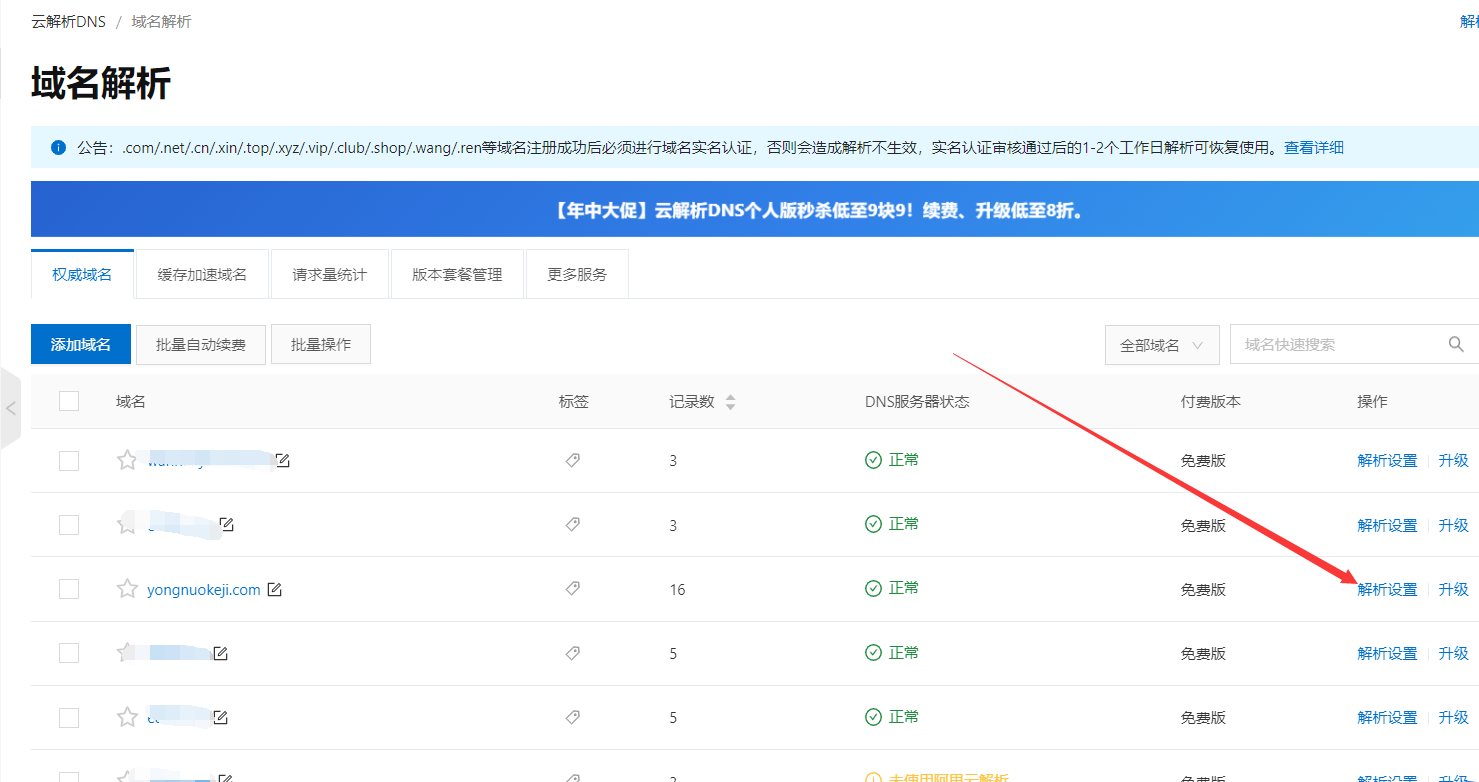Viewport: 1479px width, 782px height.
Task: Click the 添加域名 button
Action: pos(81,344)
